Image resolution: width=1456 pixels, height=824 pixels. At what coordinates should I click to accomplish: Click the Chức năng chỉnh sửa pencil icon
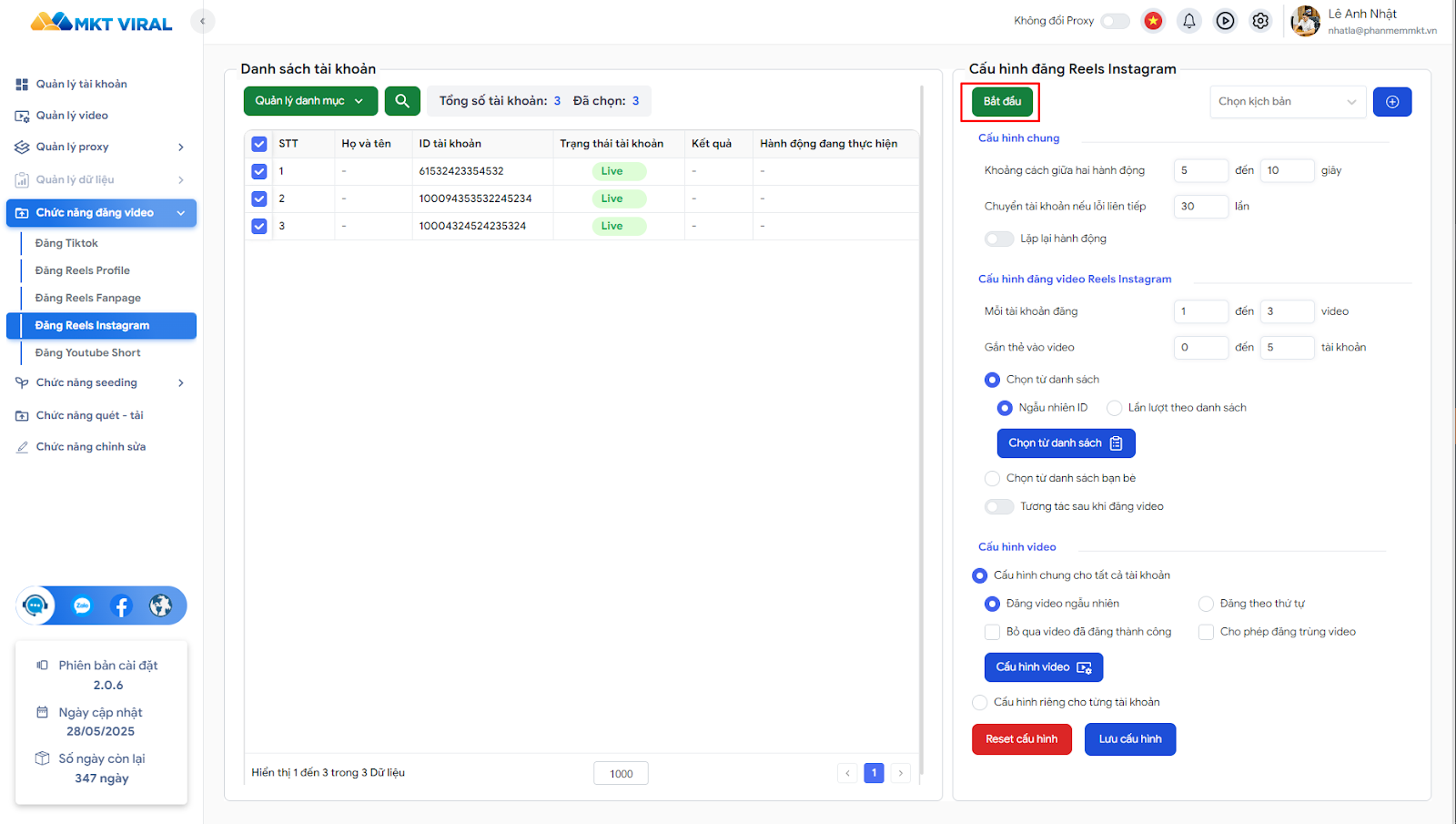[x=22, y=447]
